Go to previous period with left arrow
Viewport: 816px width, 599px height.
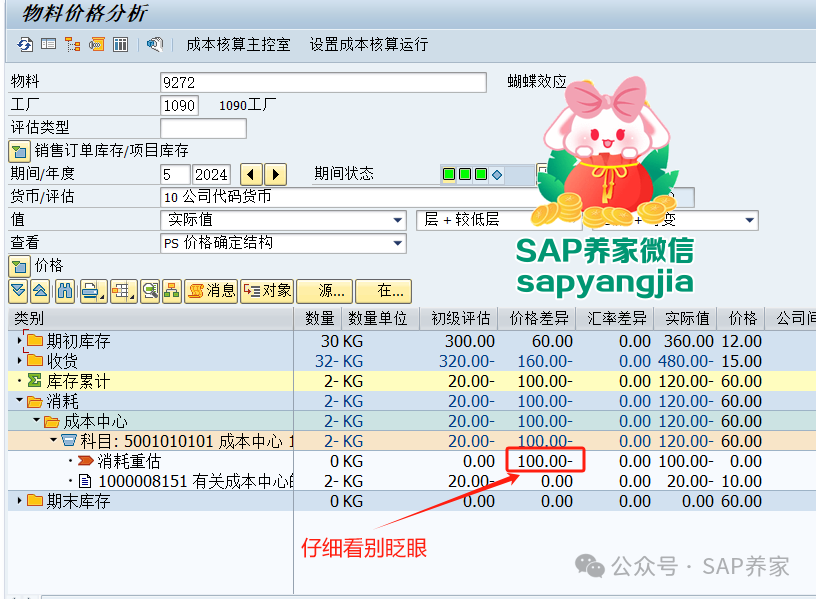click(251, 174)
